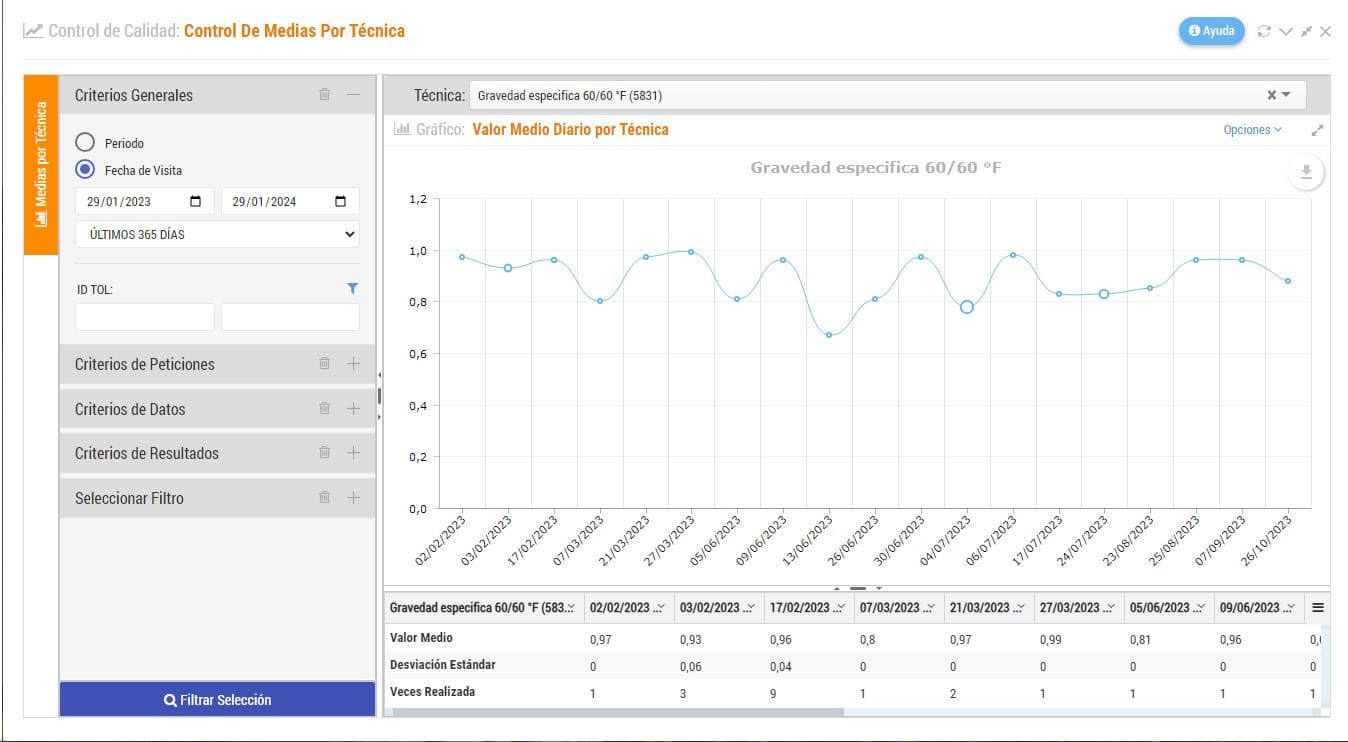
Task: Select the Valor Medio row label
Action: 421,638
